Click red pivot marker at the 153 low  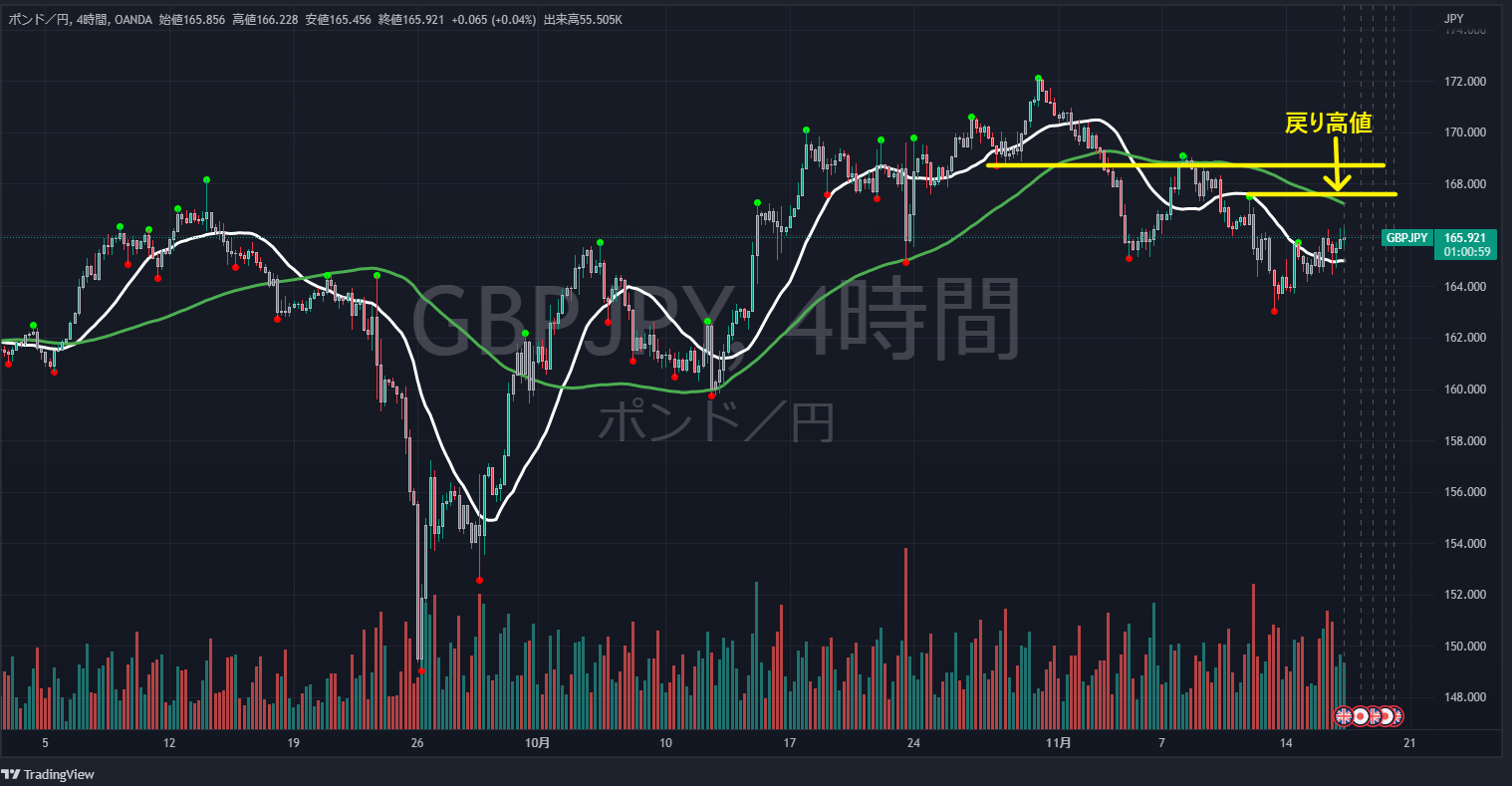pyautogui.click(x=479, y=580)
